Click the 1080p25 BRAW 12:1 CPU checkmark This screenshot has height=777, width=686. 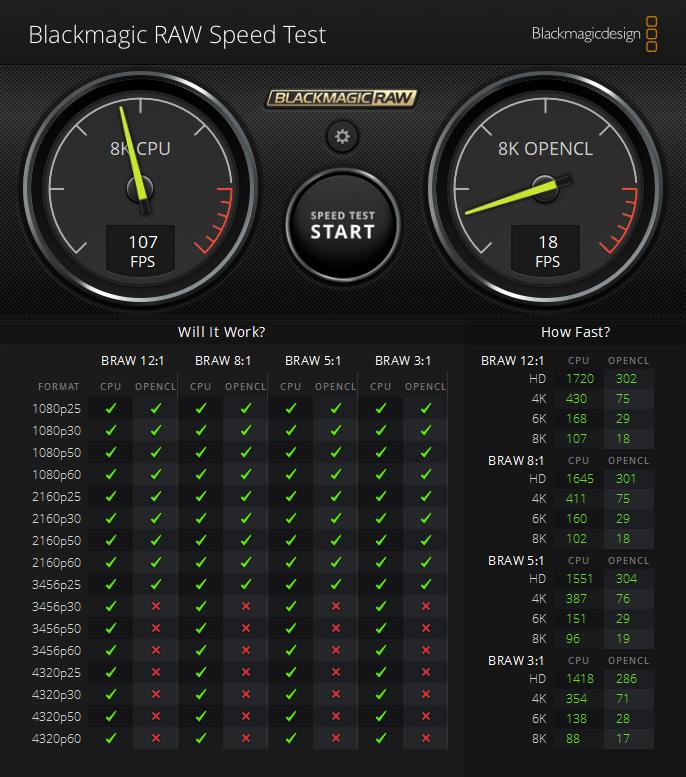[111, 408]
